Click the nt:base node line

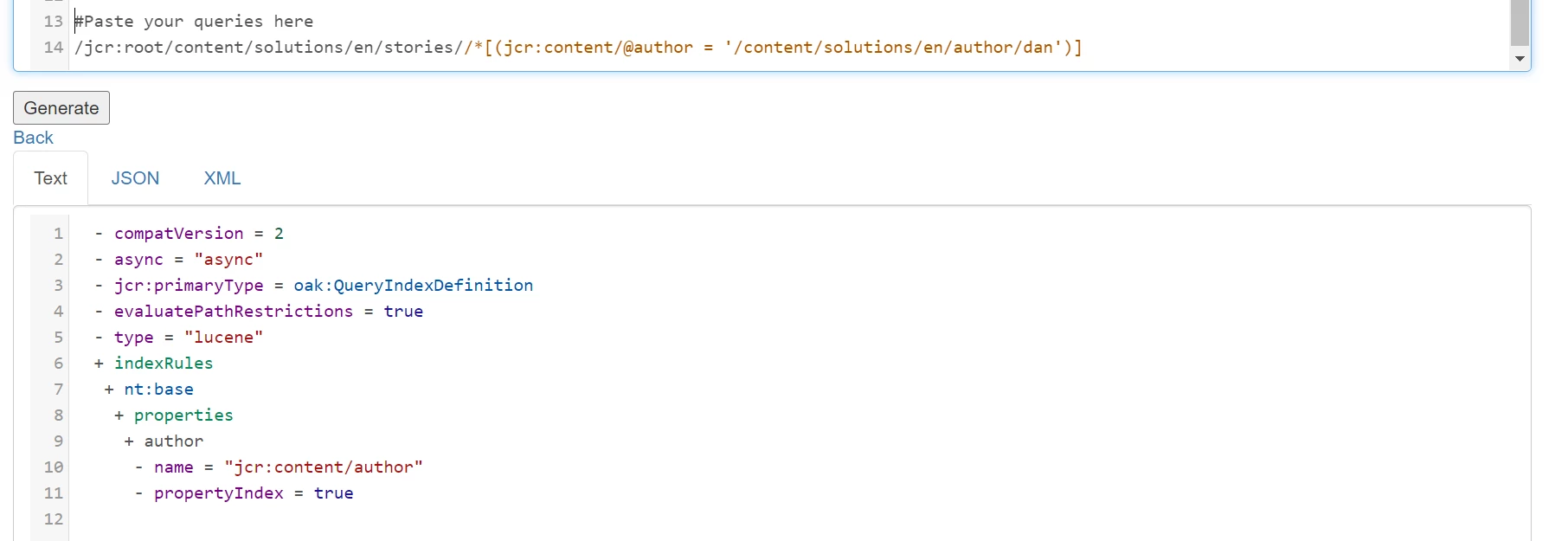coord(149,390)
